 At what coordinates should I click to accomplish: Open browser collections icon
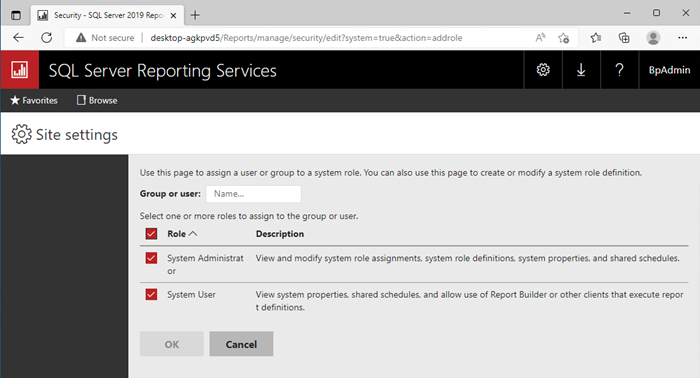click(624, 38)
